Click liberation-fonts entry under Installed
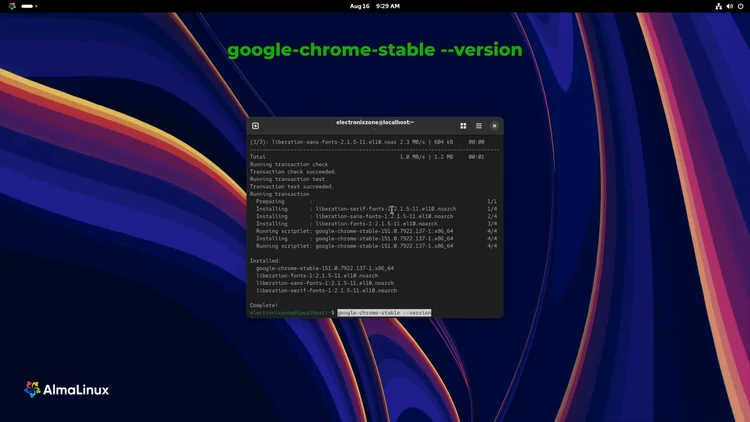 coord(317,276)
